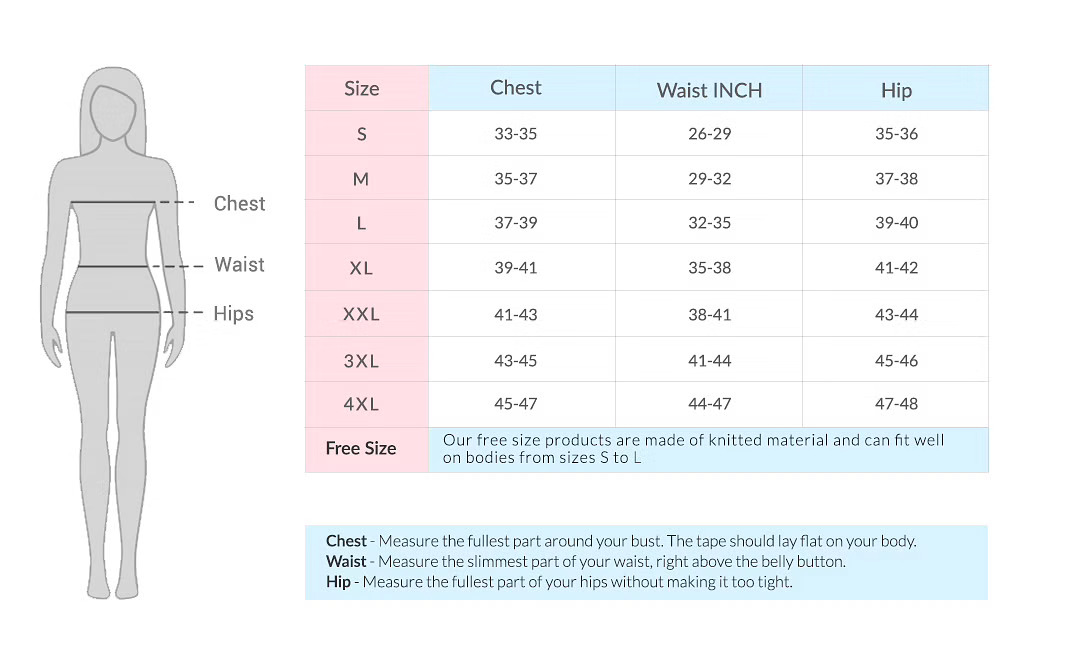
Task: Click the Hips label beside the figure
Action: (x=233, y=314)
